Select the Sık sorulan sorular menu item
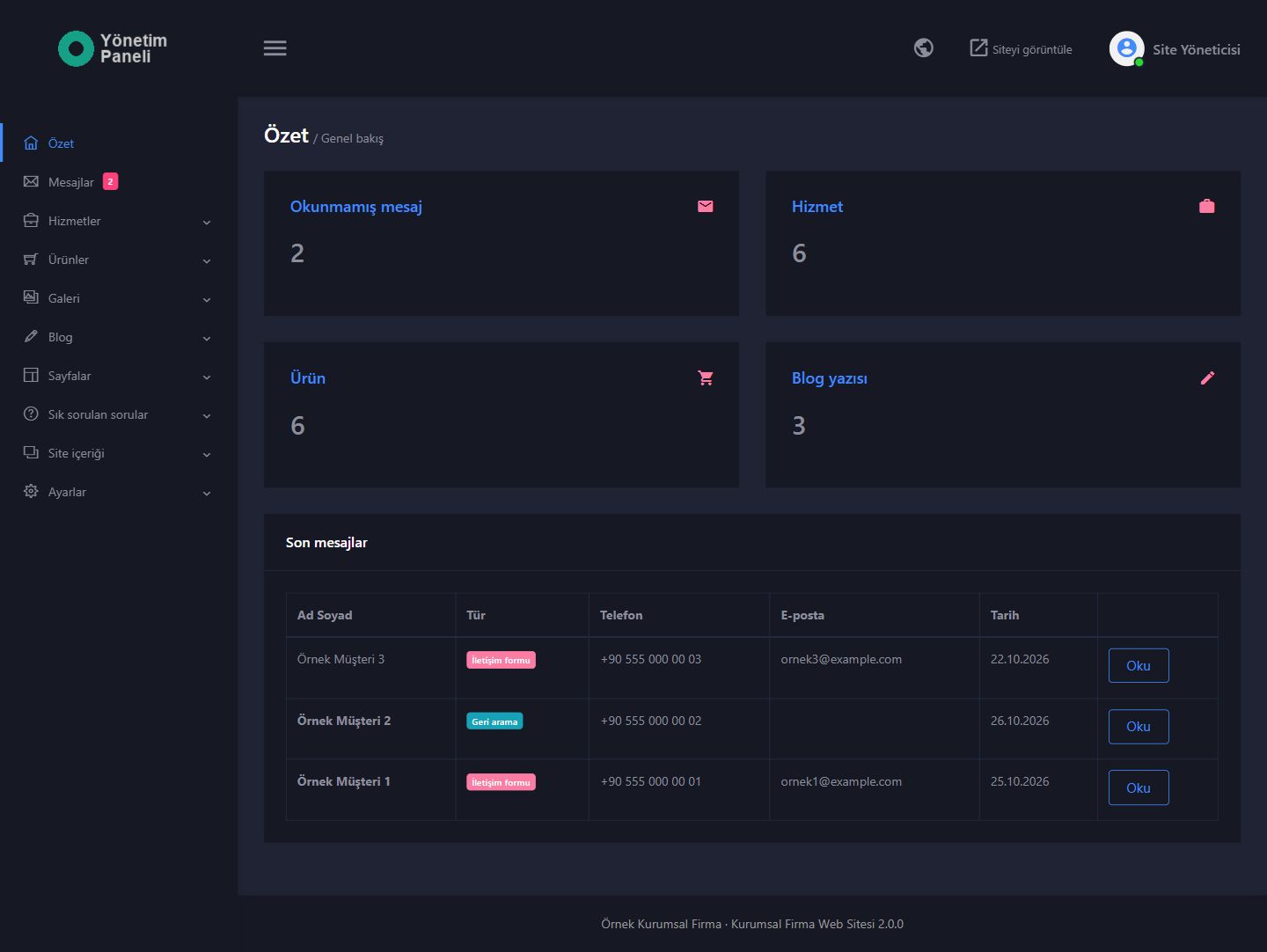The width and height of the screenshot is (1267, 952). tap(119, 414)
